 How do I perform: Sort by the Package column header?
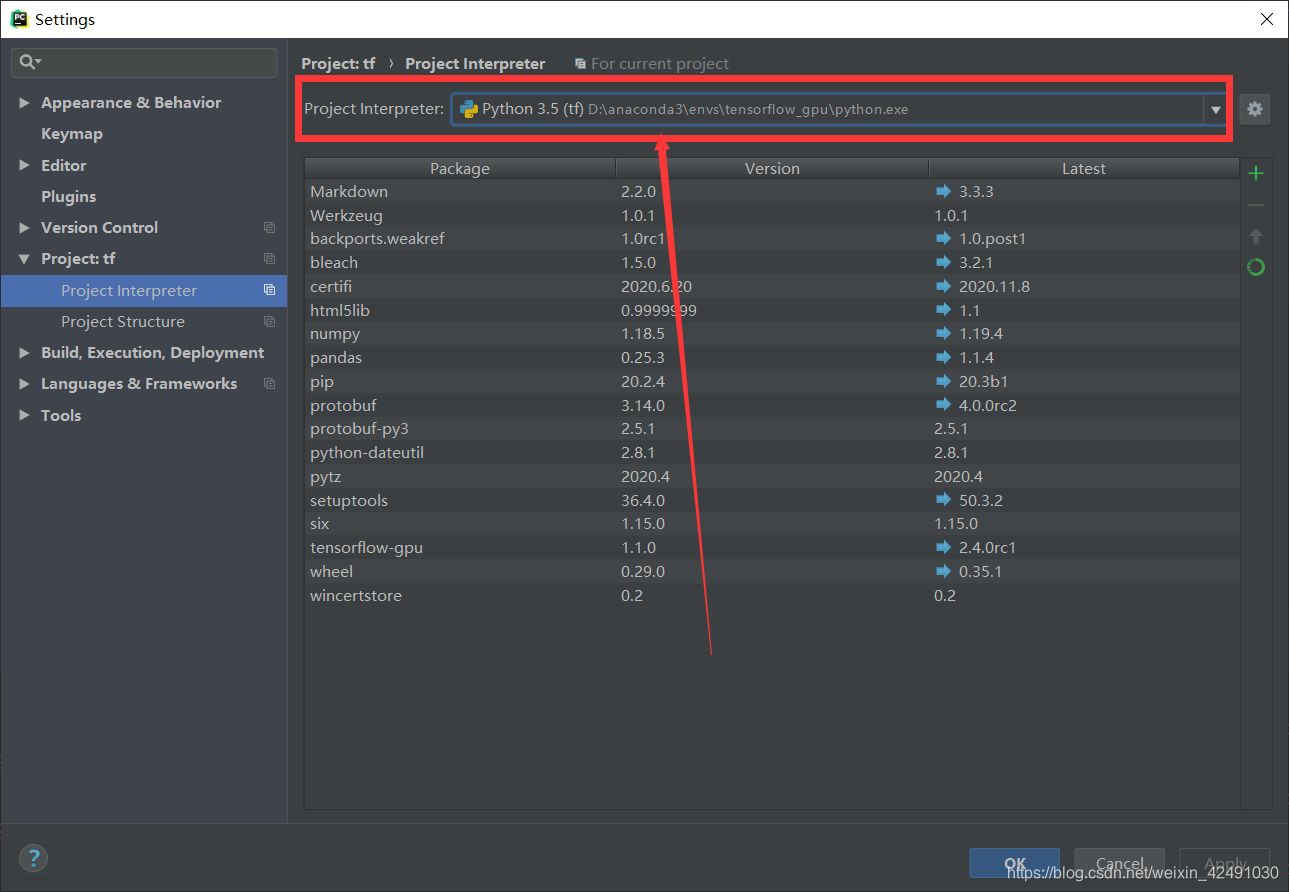pos(460,169)
